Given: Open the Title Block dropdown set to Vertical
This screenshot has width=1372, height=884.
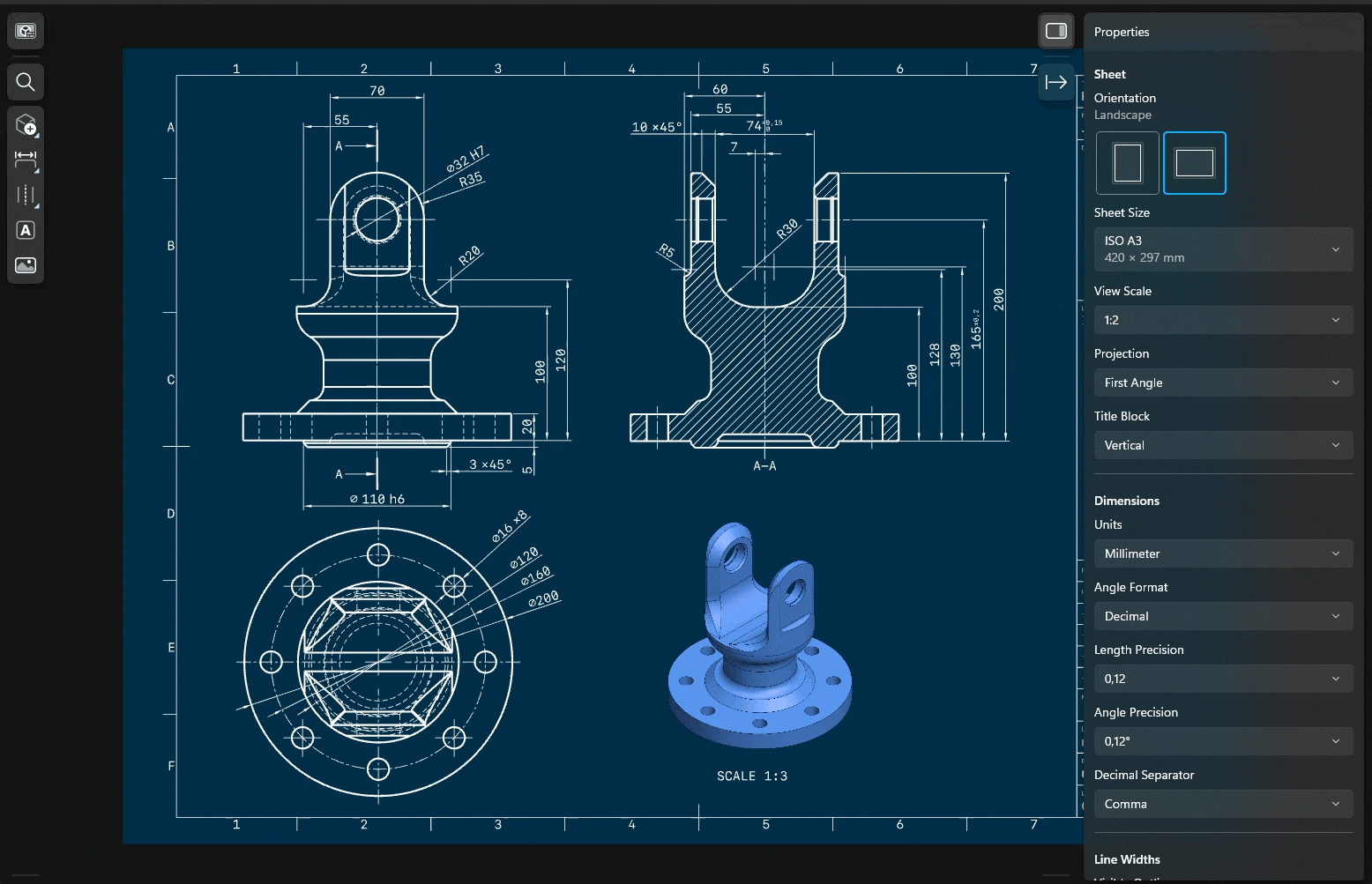Looking at the screenshot, I should pos(1223,444).
